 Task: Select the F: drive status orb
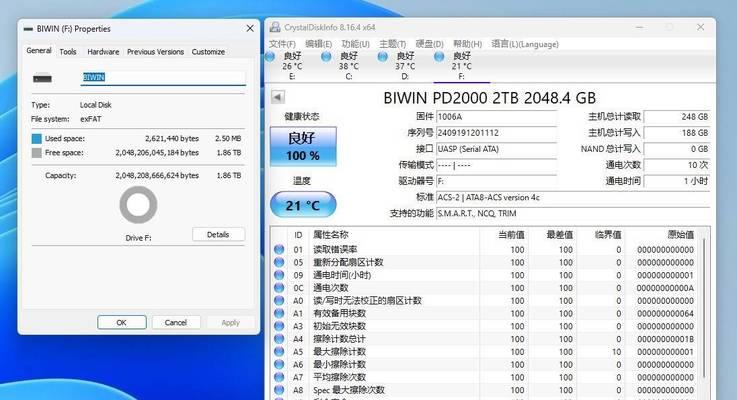coord(439,57)
